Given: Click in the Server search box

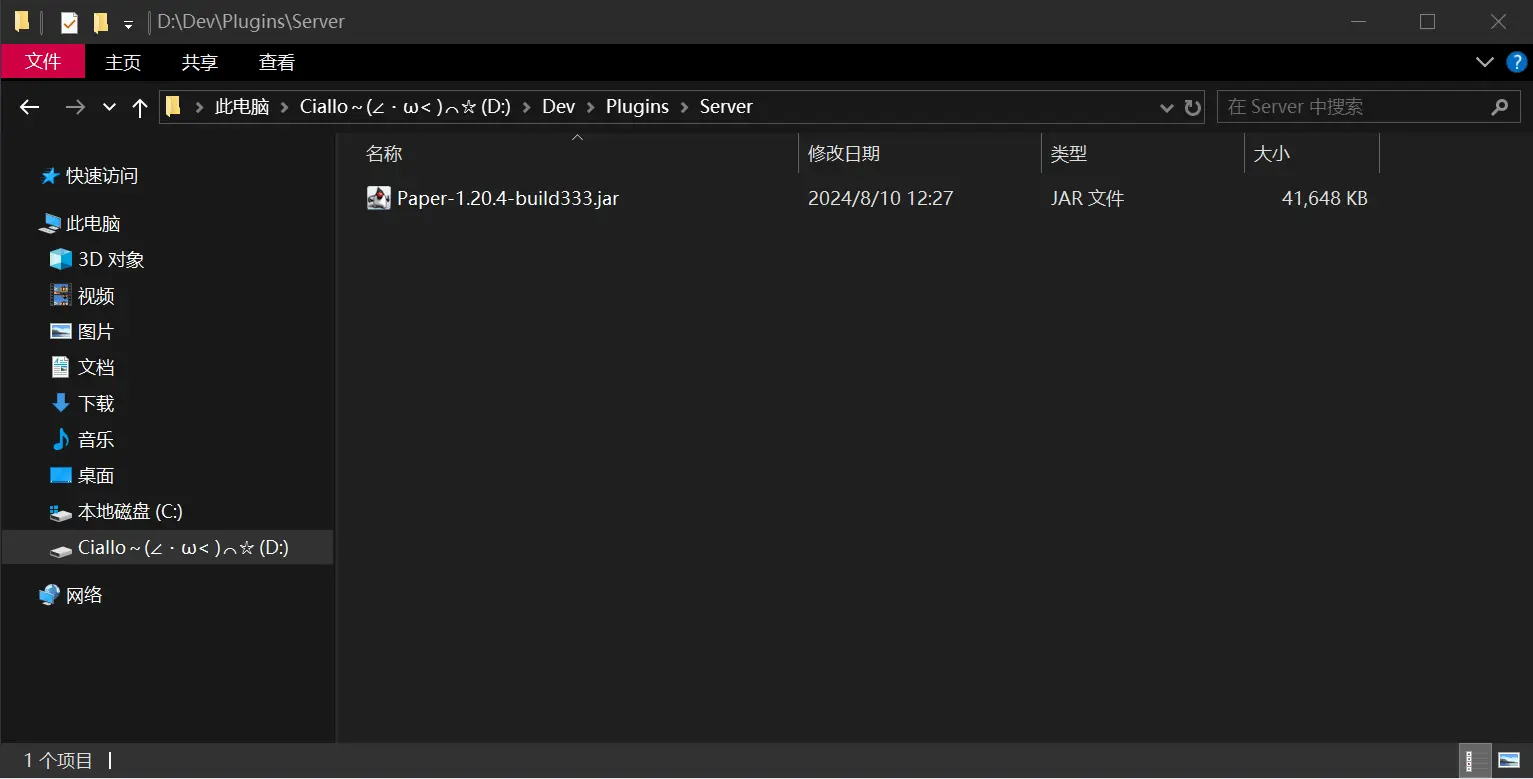Looking at the screenshot, I should coord(1350,107).
